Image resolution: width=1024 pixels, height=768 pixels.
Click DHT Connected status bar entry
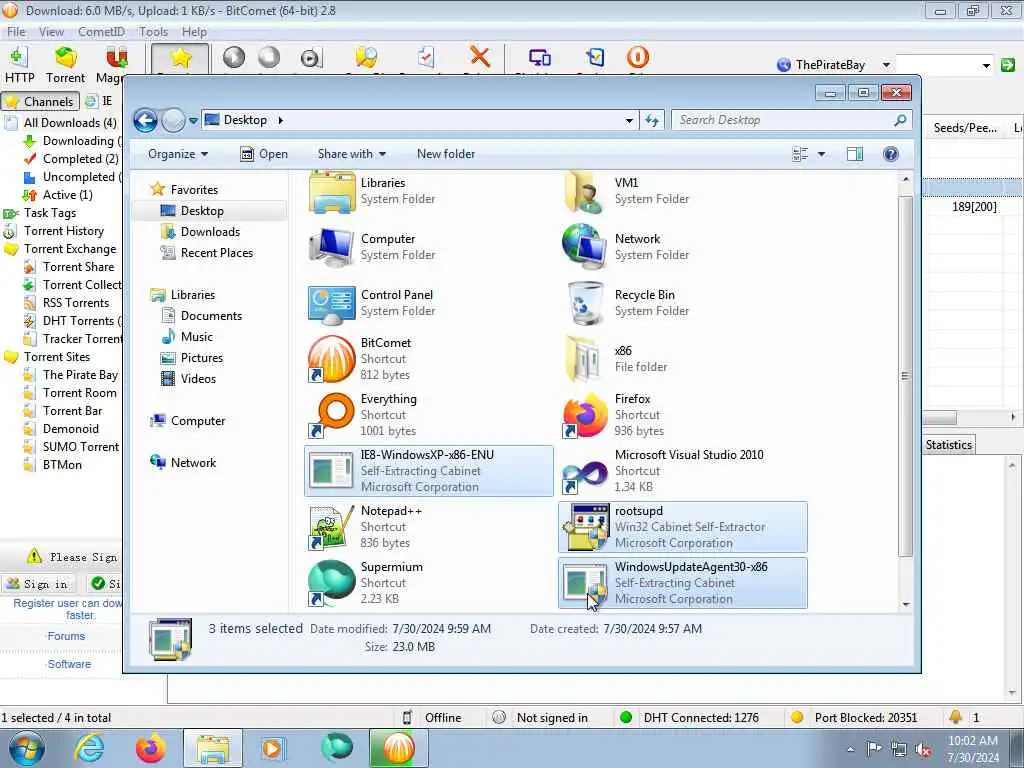(x=689, y=718)
